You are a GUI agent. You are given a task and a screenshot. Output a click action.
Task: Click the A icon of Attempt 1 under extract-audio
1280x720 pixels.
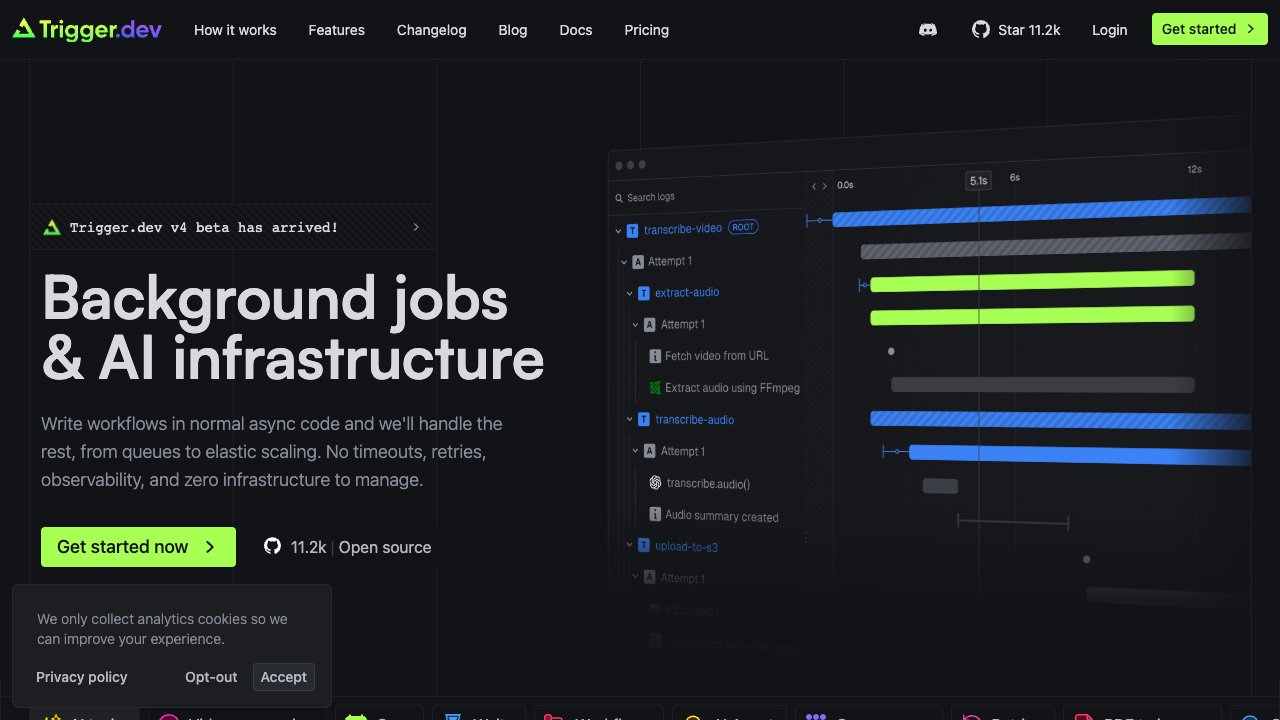tap(650, 324)
